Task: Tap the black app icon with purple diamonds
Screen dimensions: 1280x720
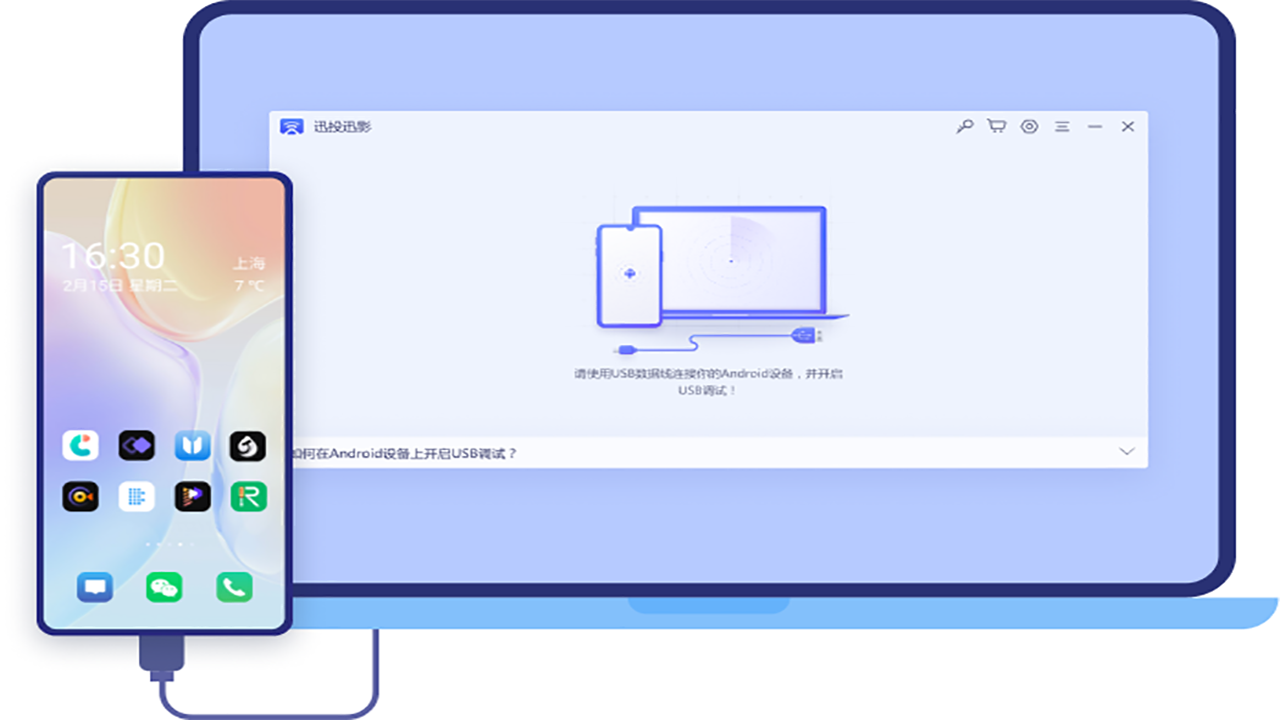Action: tap(136, 445)
